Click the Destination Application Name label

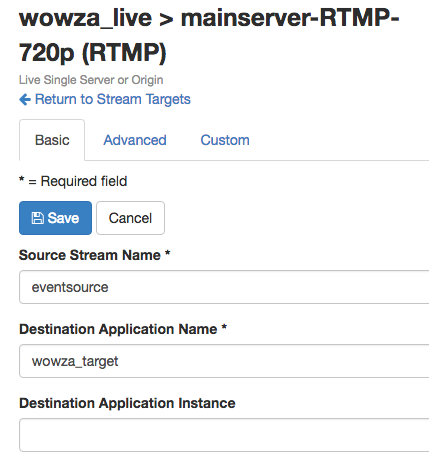coord(118,329)
